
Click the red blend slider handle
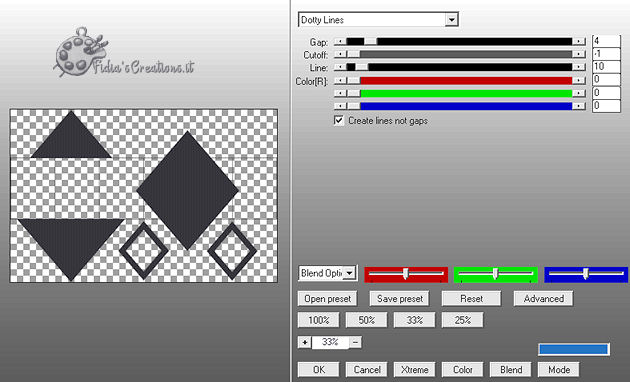tap(406, 274)
